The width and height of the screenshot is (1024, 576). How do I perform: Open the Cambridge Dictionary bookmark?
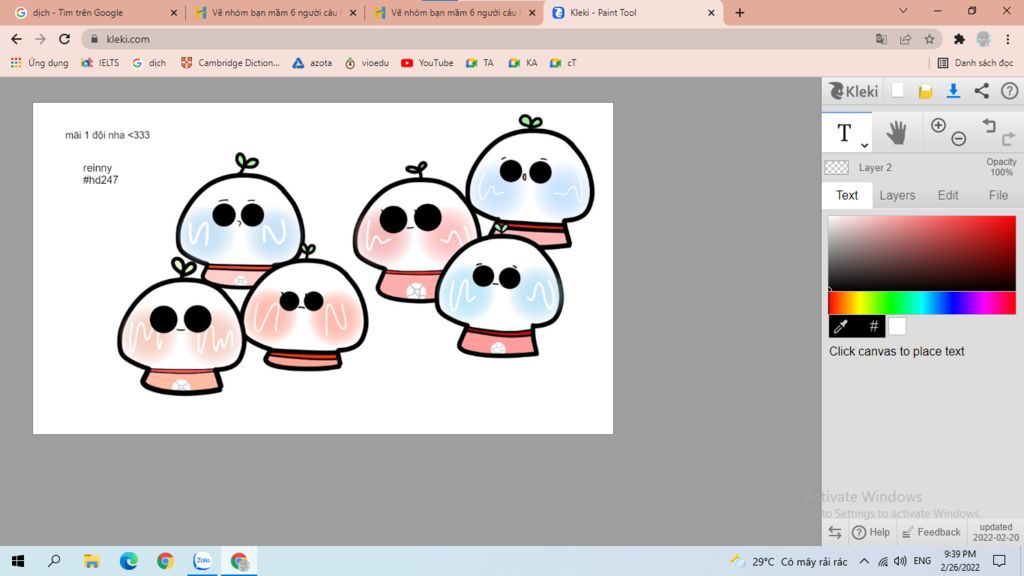coord(230,63)
